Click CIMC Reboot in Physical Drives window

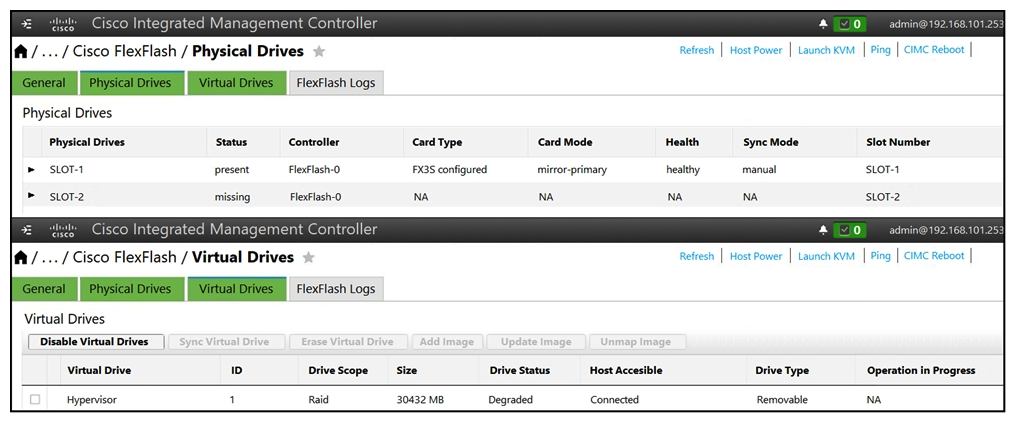(x=934, y=50)
